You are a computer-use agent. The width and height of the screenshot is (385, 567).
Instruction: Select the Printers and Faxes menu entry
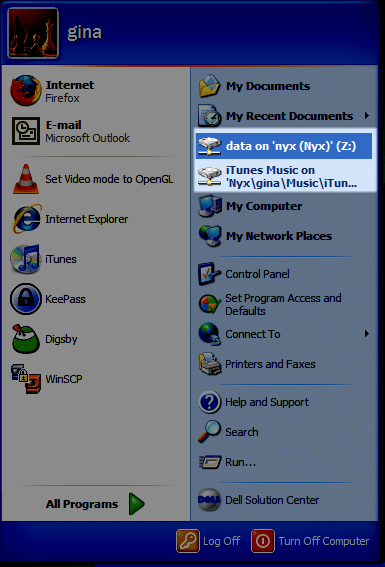click(x=284, y=364)
